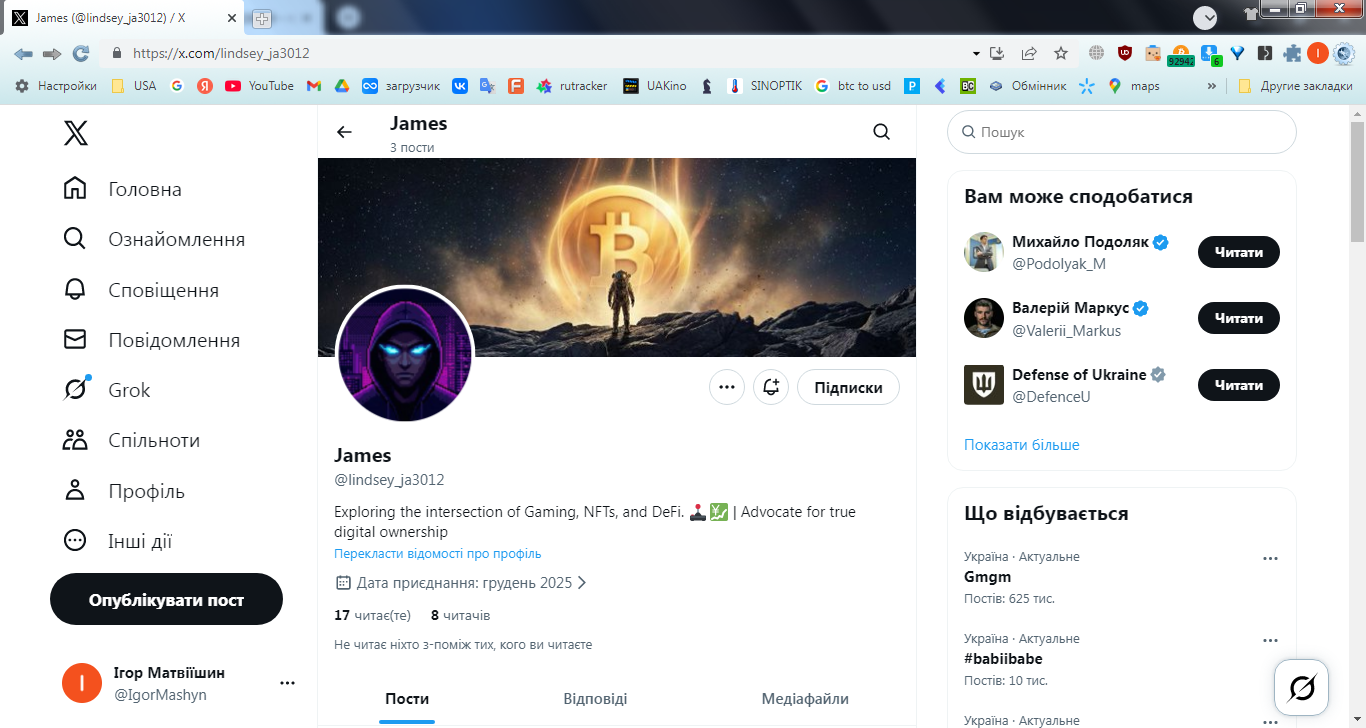Click Перекласти відомості про профіль link
This screenshot has width=1366, height=728.
coord(438,553)
